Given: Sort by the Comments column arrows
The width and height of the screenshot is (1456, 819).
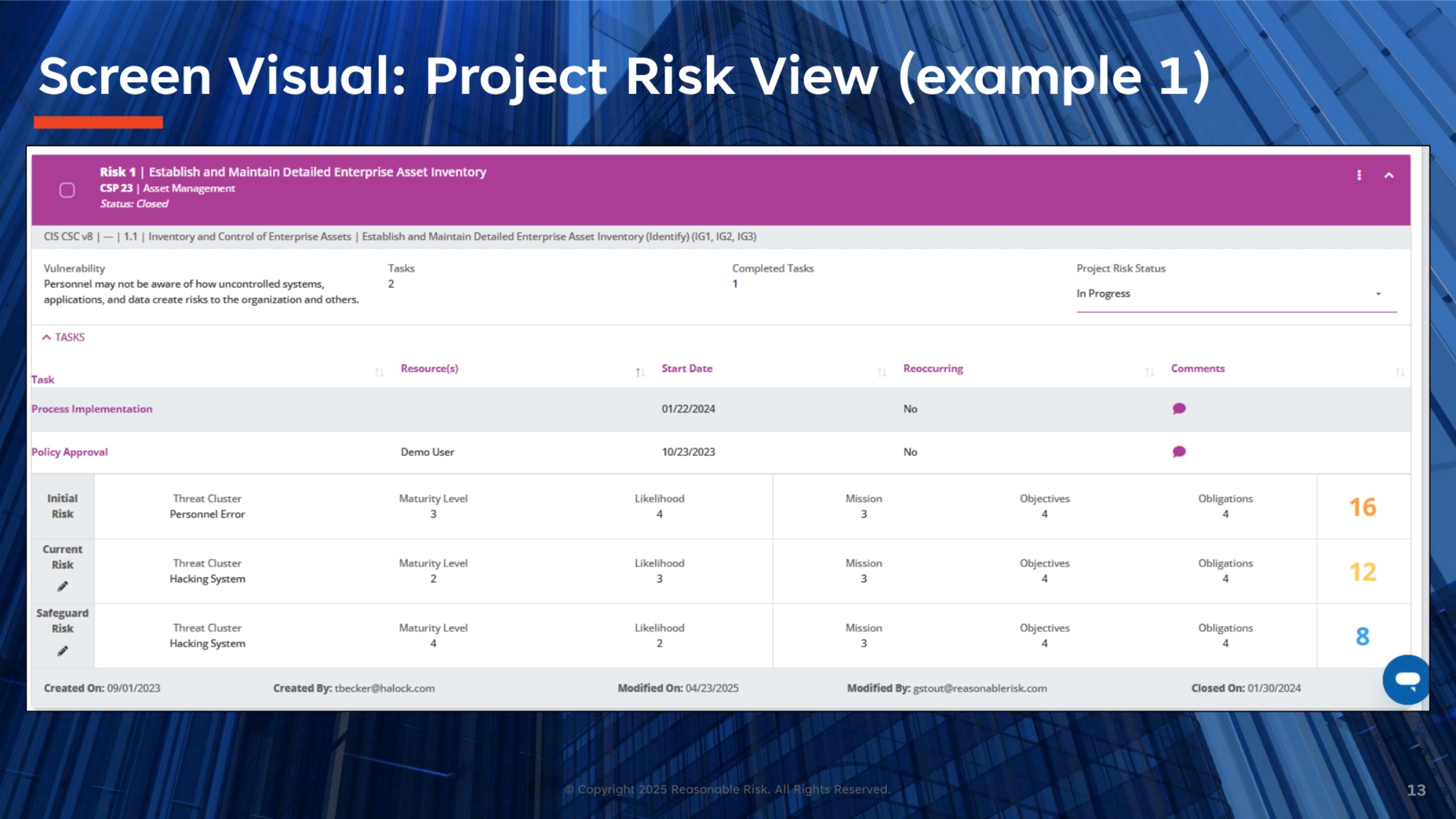Looking at the screenshot, I should point(1400,372).
